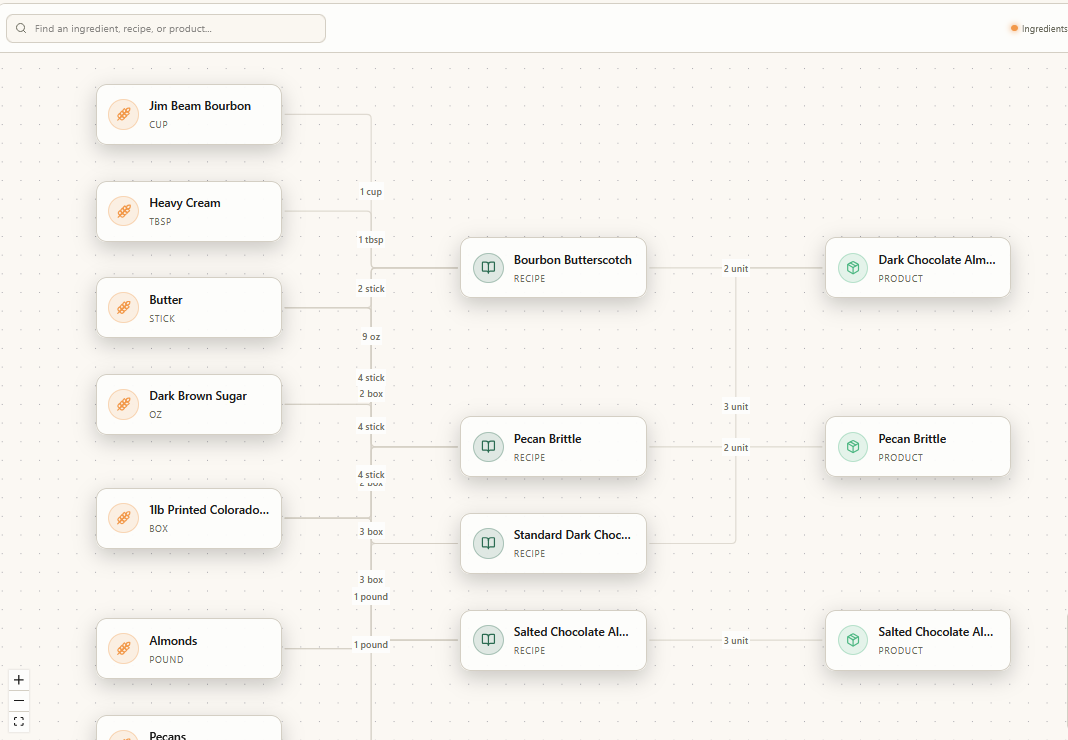Click the Bourbon Butterscotch recipe book icon

(x=488, y=268)
